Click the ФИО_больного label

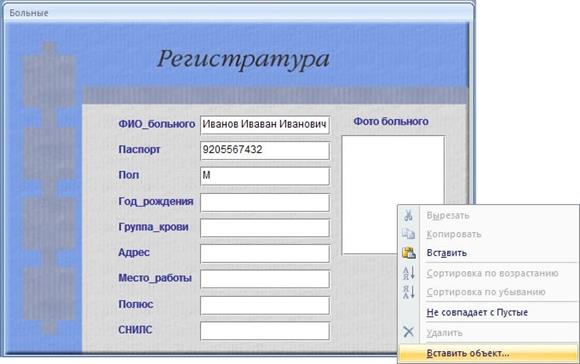pos(156,124)
